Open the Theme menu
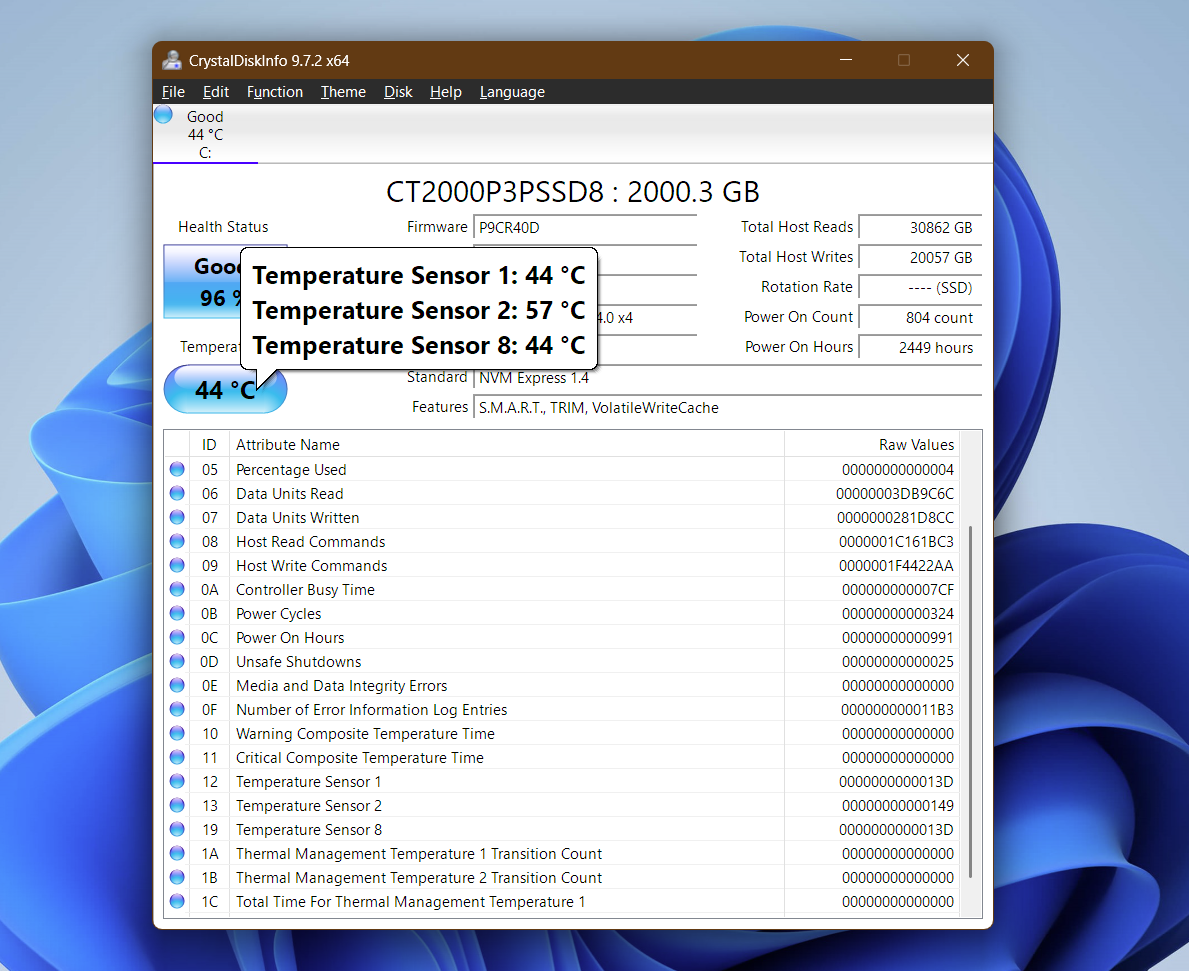 coord(343,91)
